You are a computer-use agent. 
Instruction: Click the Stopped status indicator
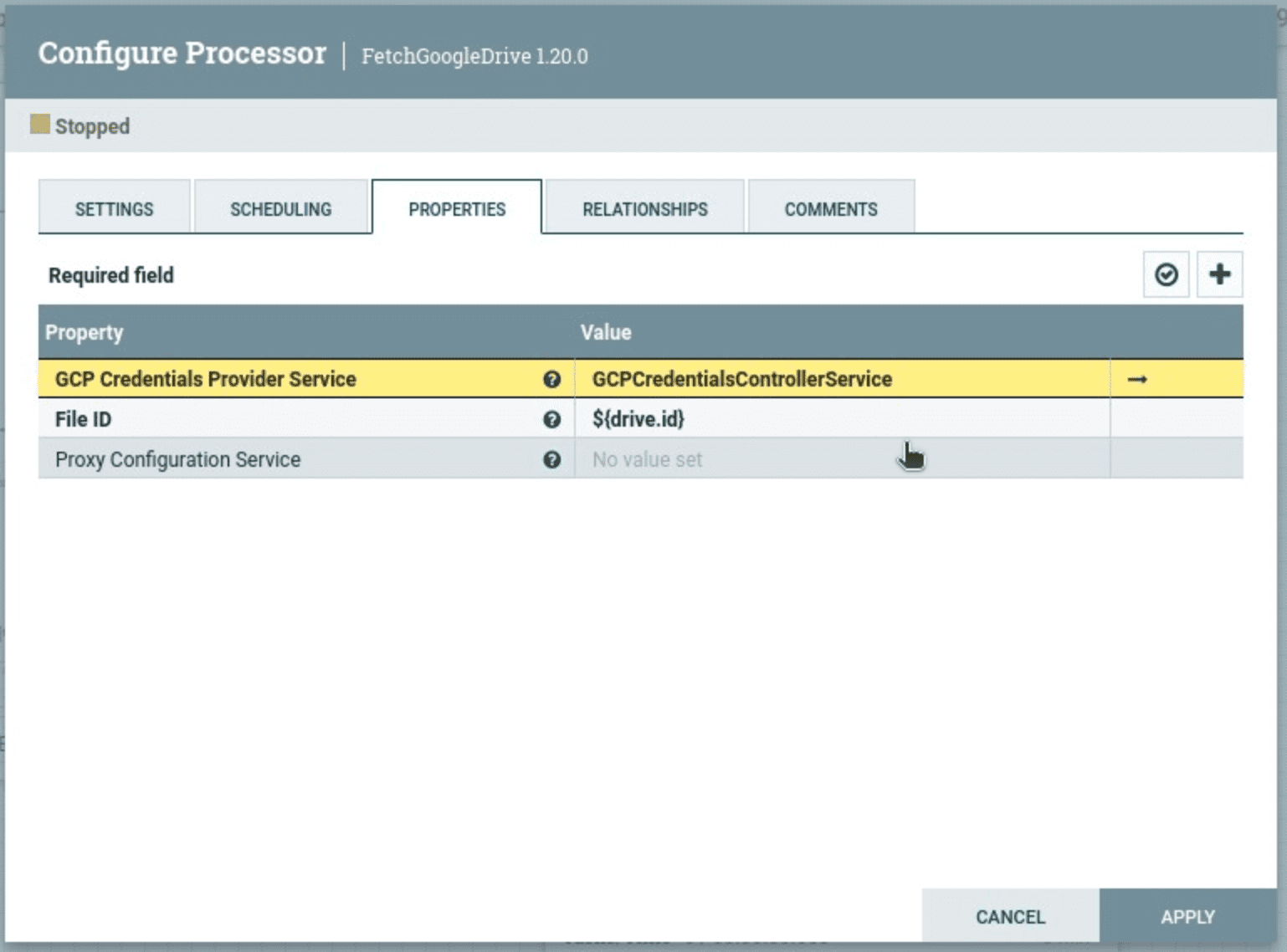pyautogui.click(x=80, y=126)
